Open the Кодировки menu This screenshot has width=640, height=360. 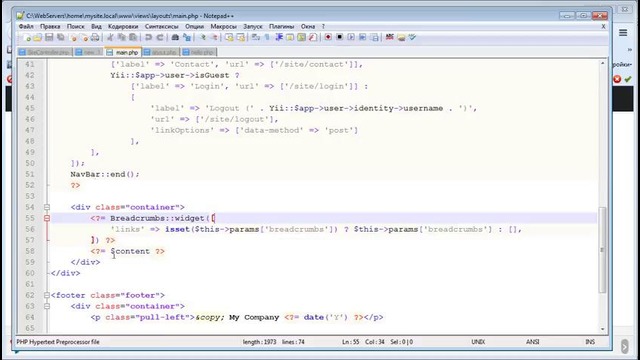tap(123, 27)
